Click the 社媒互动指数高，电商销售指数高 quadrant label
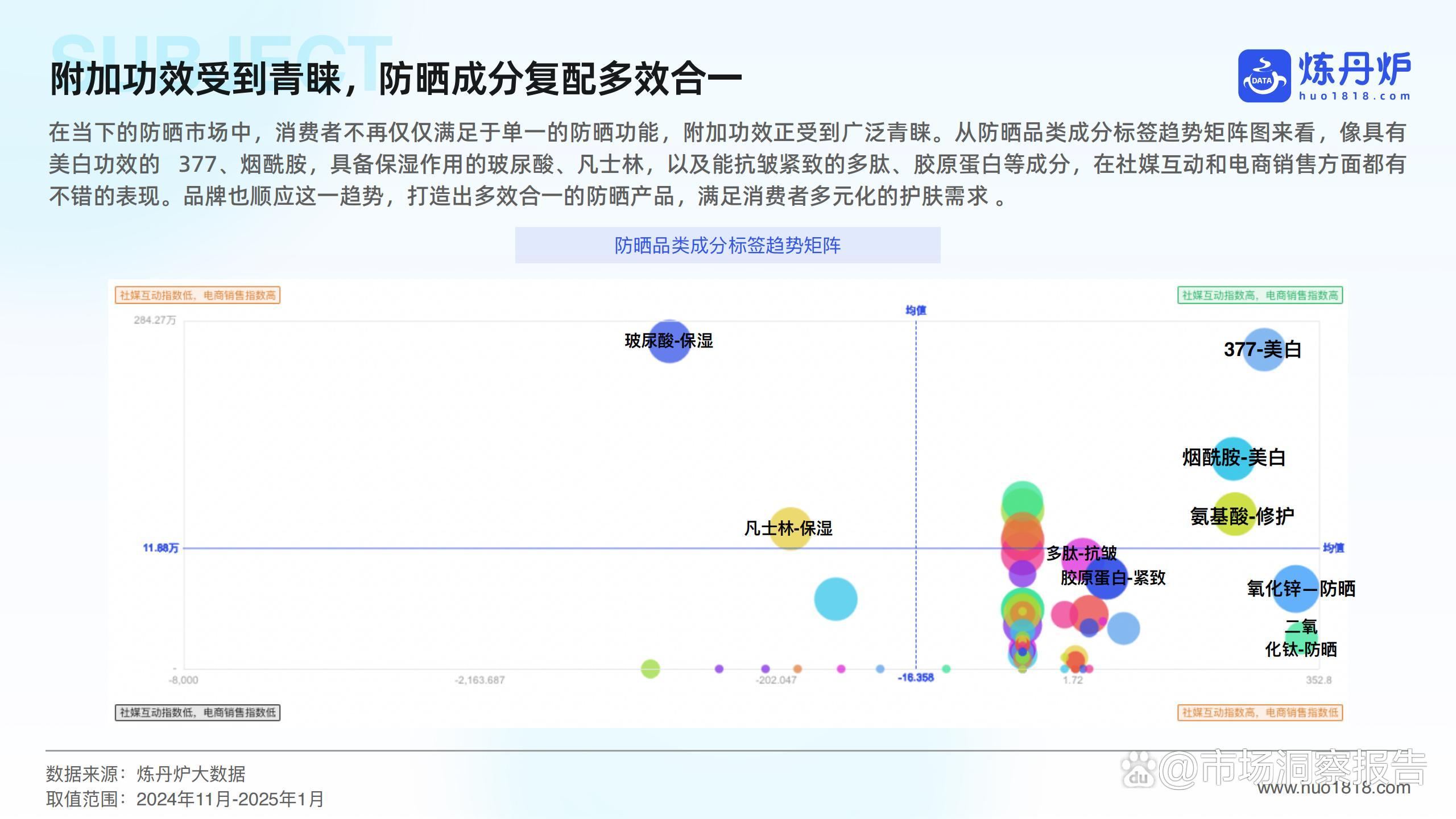The width and height of the screenshot is (1456, 819). (x=1260, y=295)
